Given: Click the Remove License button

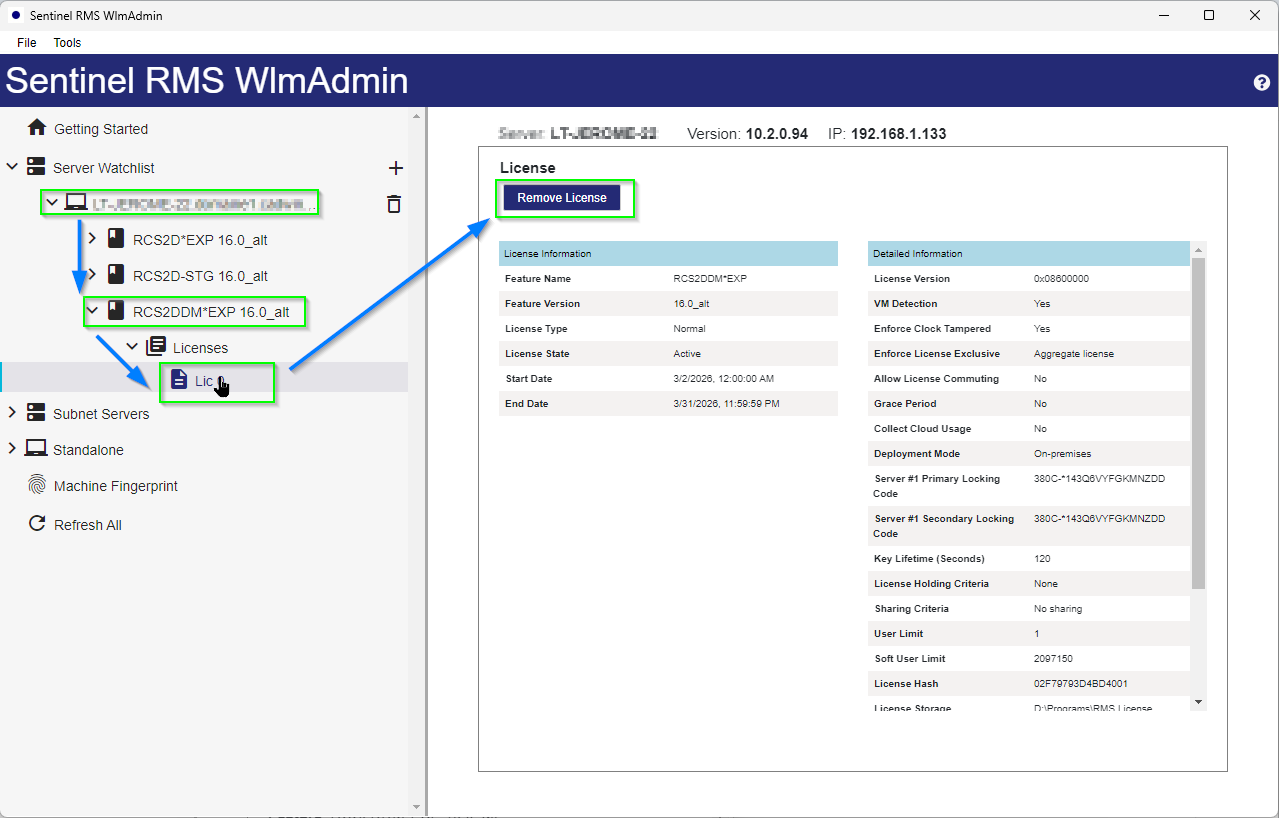Looking at the screenshot, I should pyautogui.click(x=562, y=198).
